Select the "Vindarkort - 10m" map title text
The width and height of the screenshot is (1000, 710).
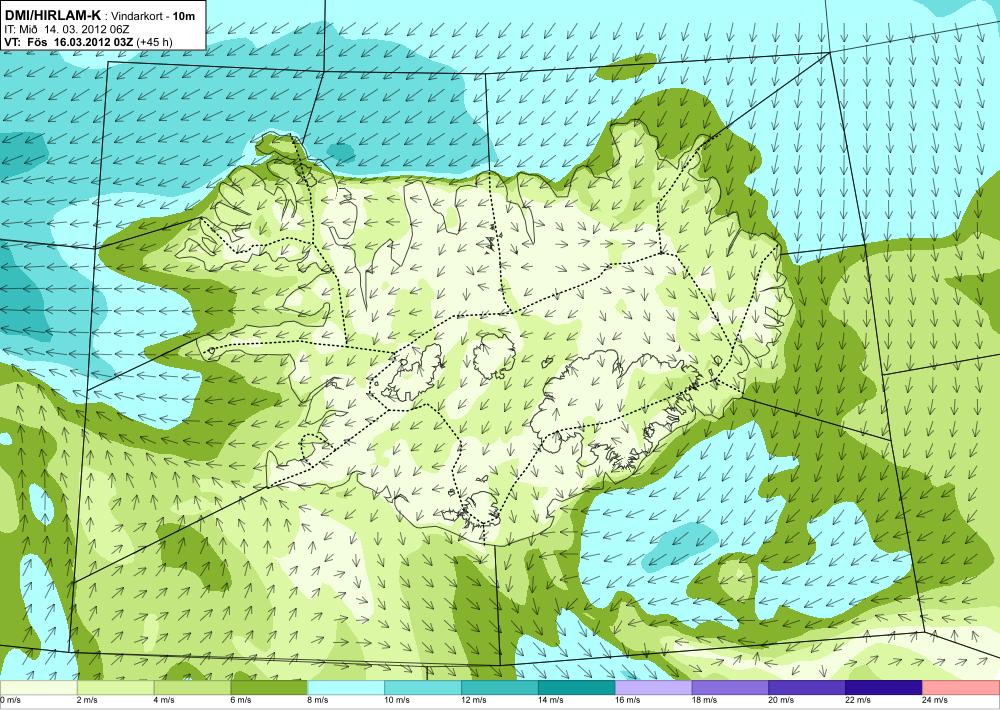pyautogui.click(x=153, y=17)
